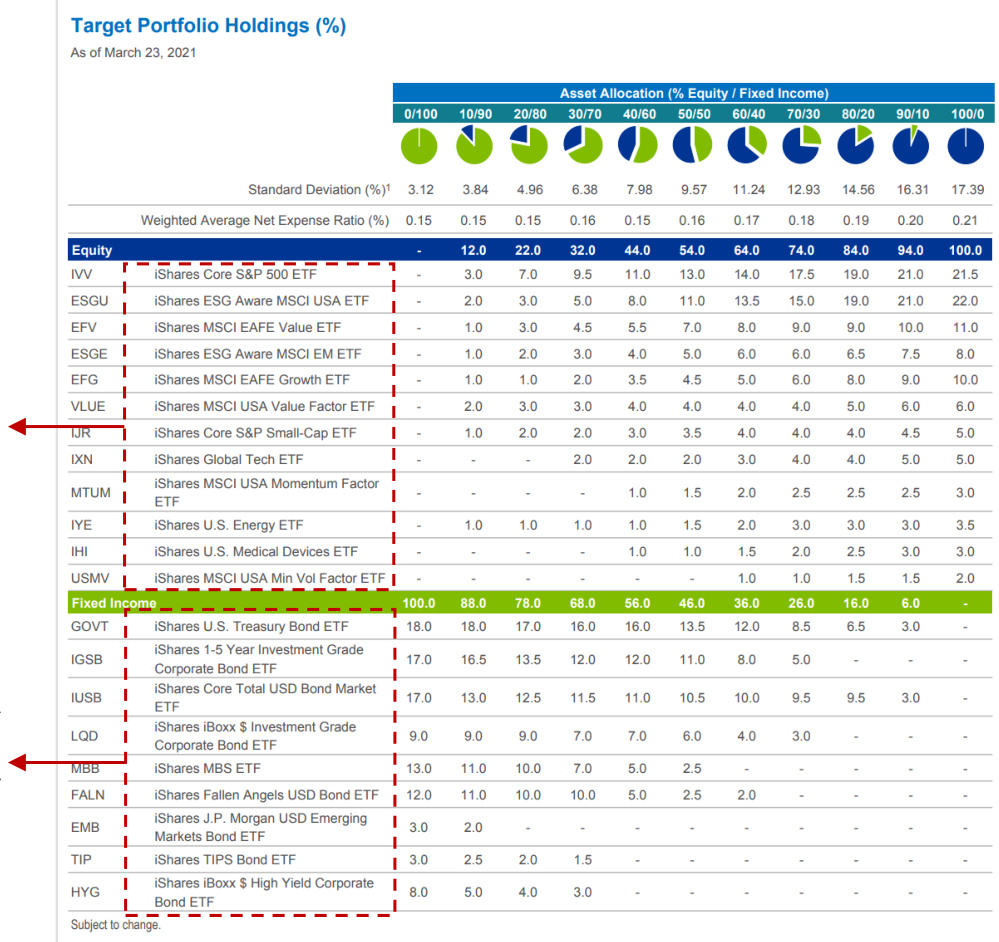Click the 50/50 allocation pie chart
This screenshot has width=999, height=942.
692,147
